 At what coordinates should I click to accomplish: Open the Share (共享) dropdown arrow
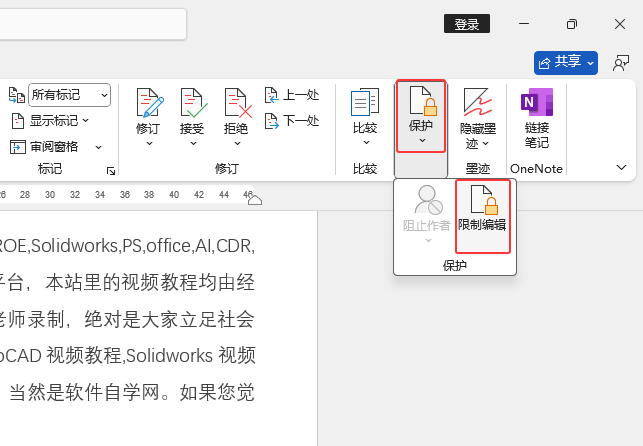pyautogui.click(x=590, y=63)
